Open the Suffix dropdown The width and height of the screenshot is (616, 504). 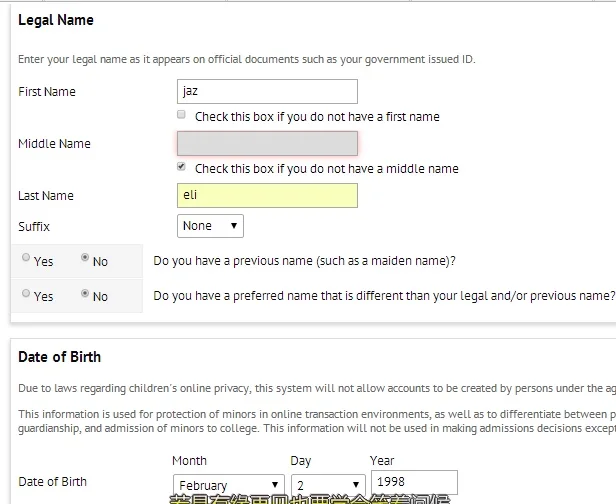[210, 226]
